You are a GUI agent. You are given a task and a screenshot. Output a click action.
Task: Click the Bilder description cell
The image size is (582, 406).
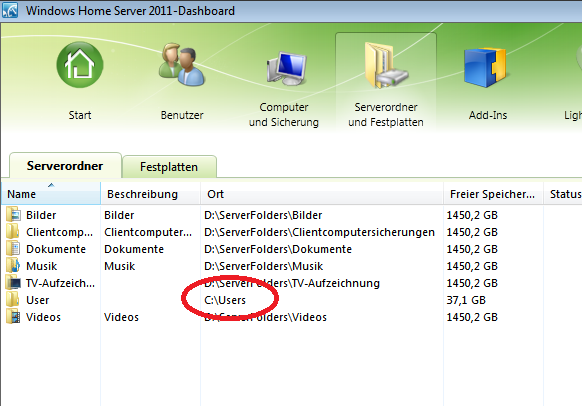119,215
